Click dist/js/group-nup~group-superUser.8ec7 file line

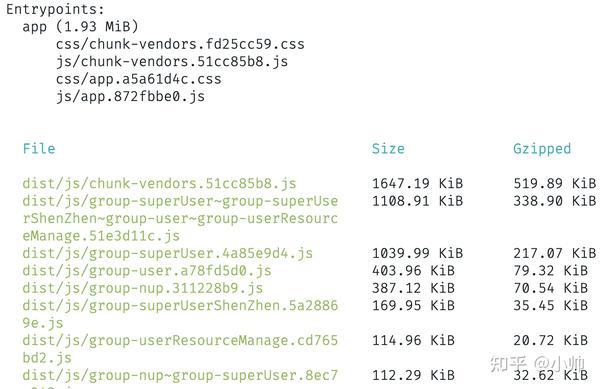click(x=180, y=375)
